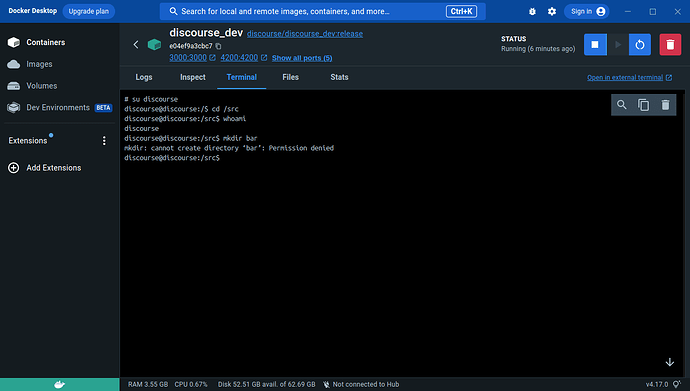The image size is (690, 391).
Task: Open the Volumes section
Action: (x=42, y=86)
